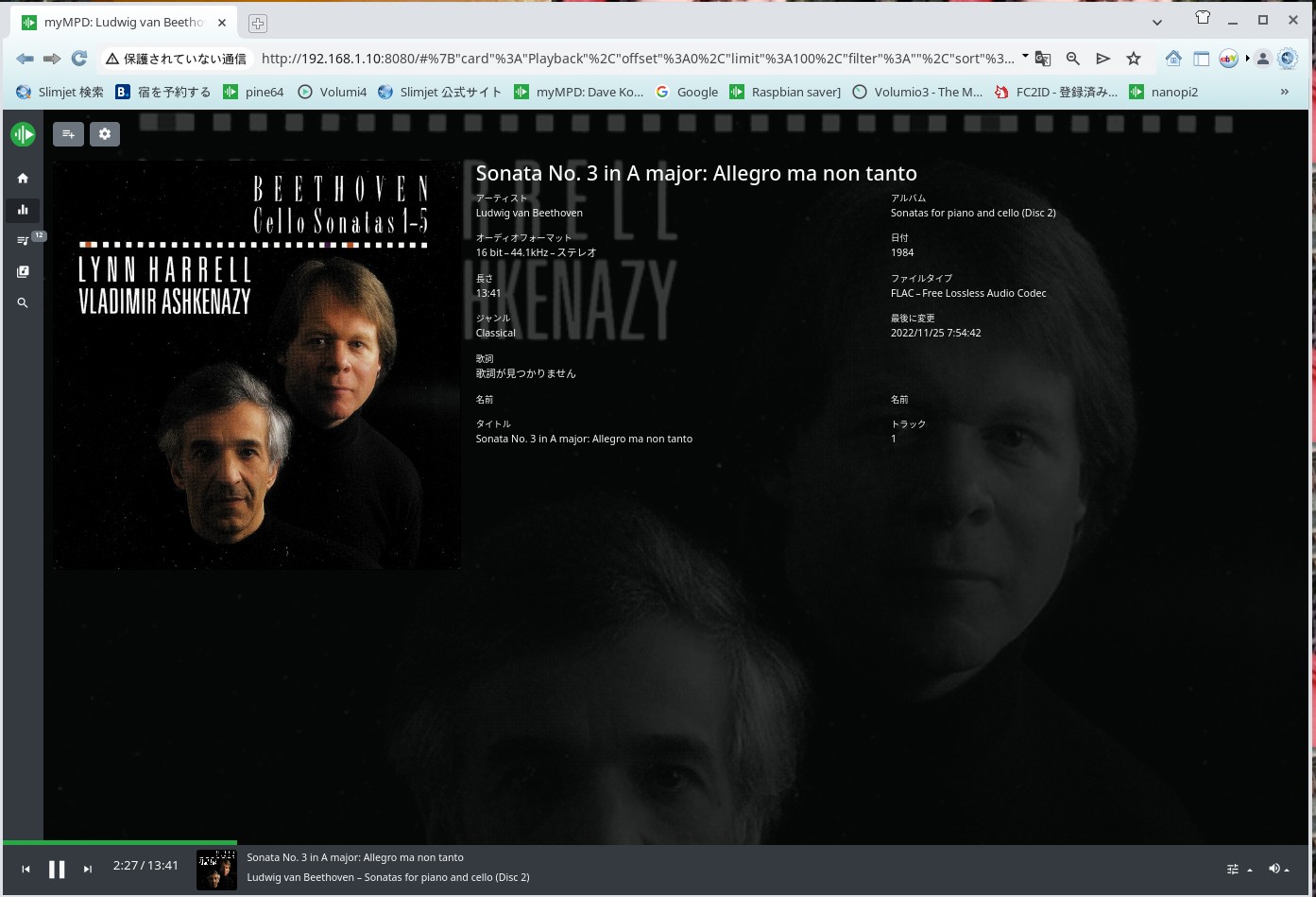Skip to the next track

point(88,870)
